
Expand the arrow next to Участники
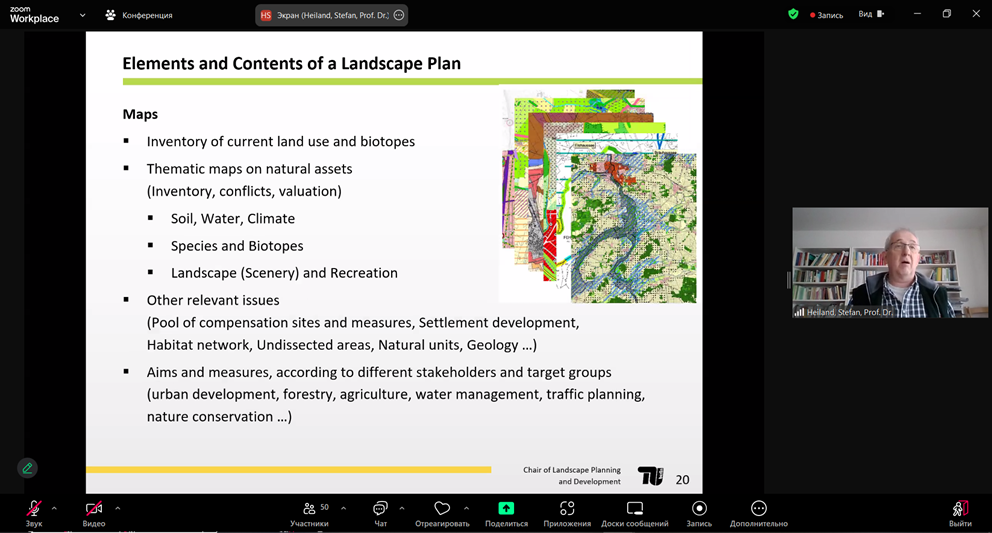[x=343, y=508]
